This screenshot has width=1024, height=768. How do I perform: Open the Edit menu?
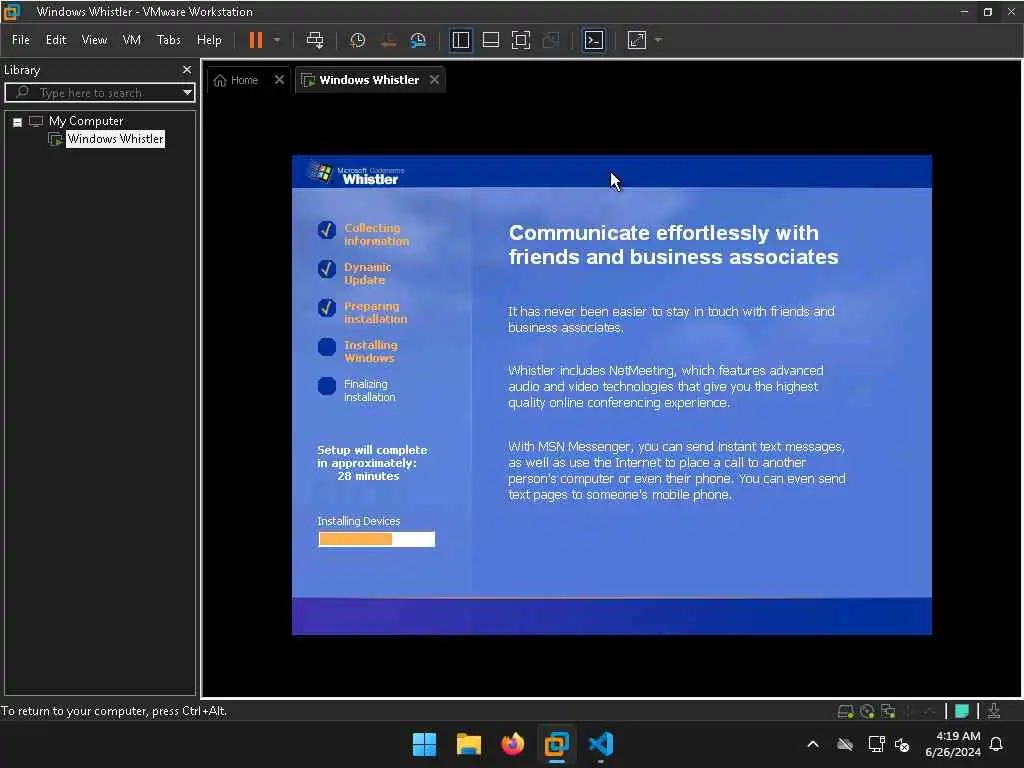(56, 40)
